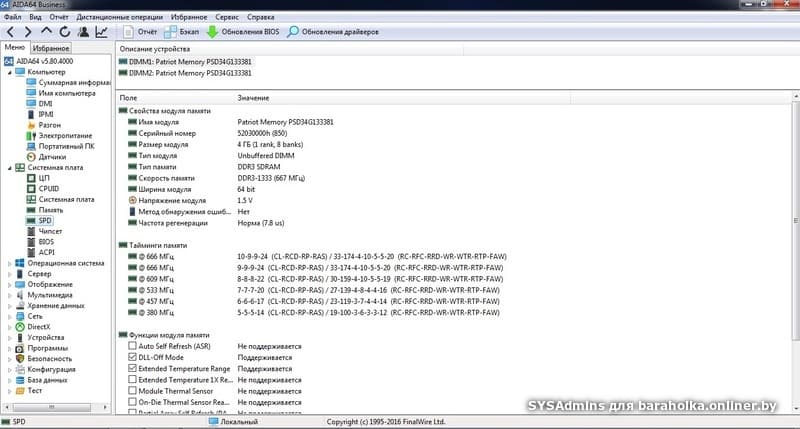Screen dimensions: 800x429
Task: Select BIOS tree item
Action: point(40,242)
